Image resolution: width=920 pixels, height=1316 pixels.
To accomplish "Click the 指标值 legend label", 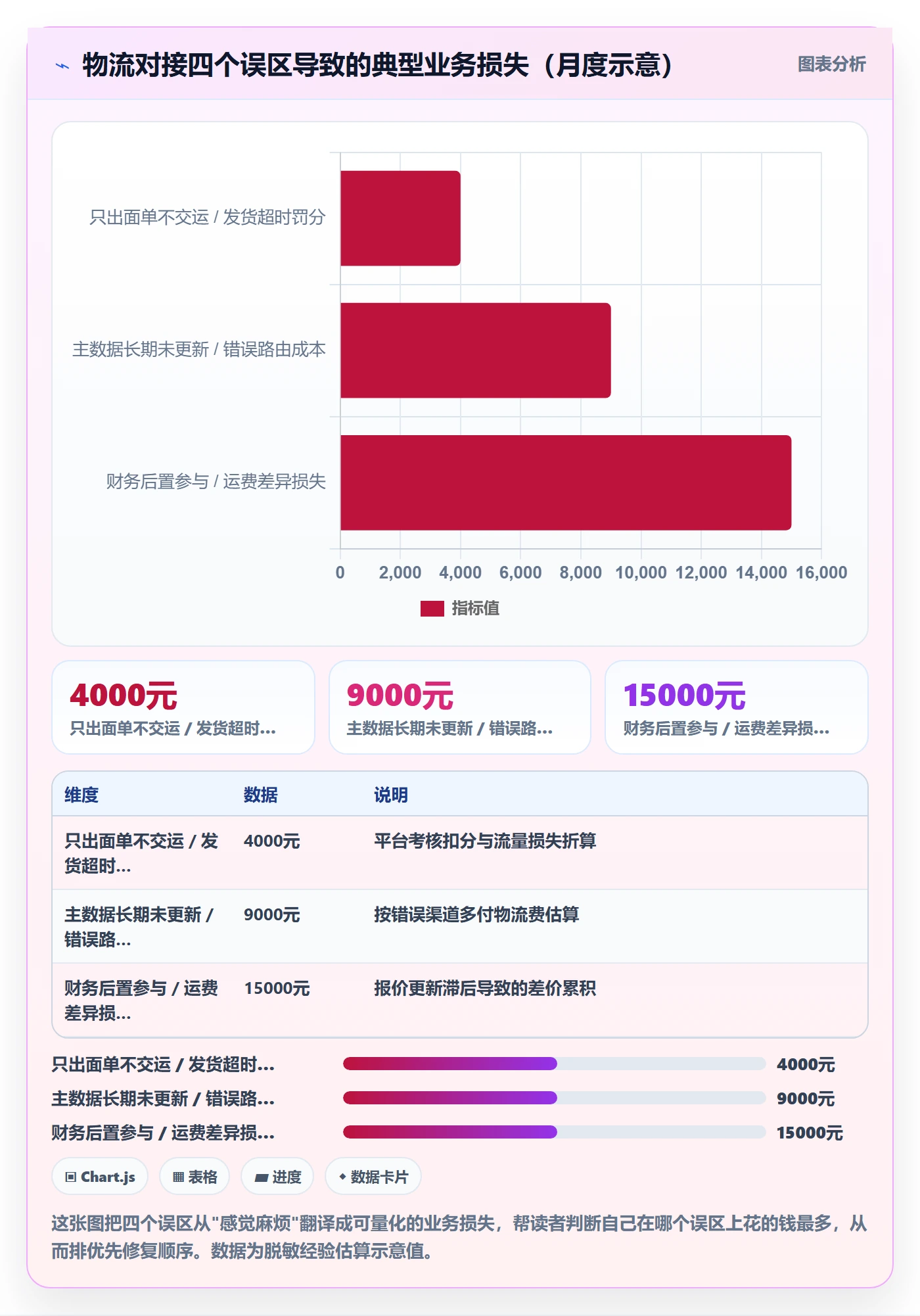I will click(475, 609).
